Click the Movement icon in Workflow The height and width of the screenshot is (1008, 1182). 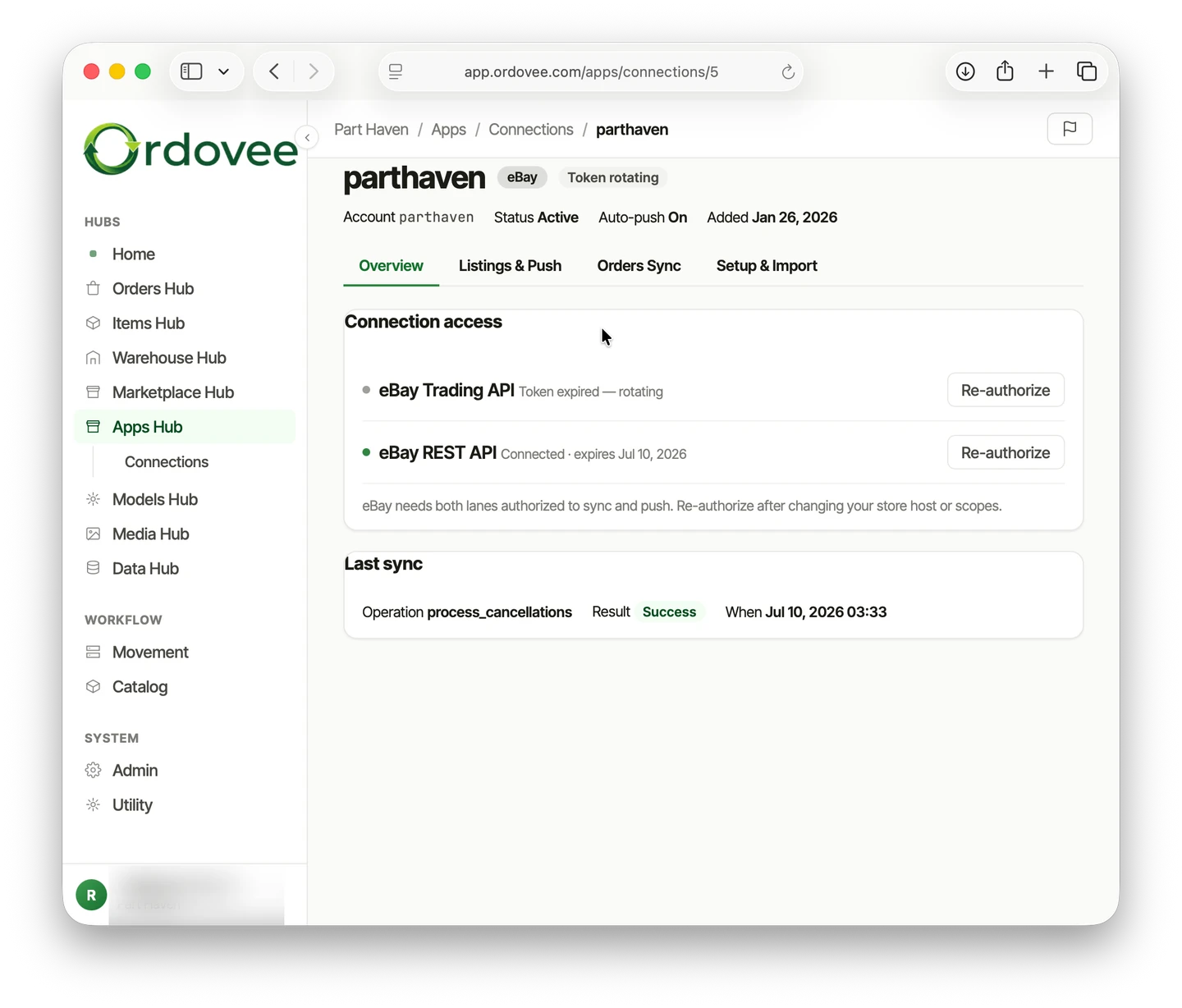94,652
